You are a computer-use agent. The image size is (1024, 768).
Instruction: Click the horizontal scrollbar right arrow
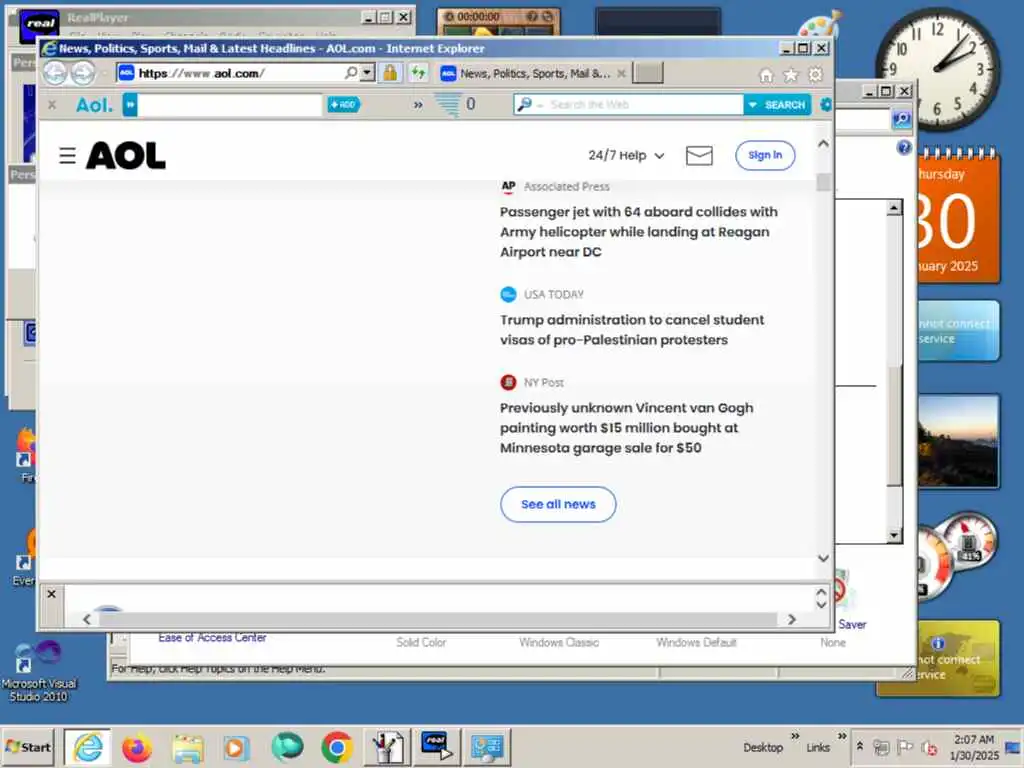[792, 619]
